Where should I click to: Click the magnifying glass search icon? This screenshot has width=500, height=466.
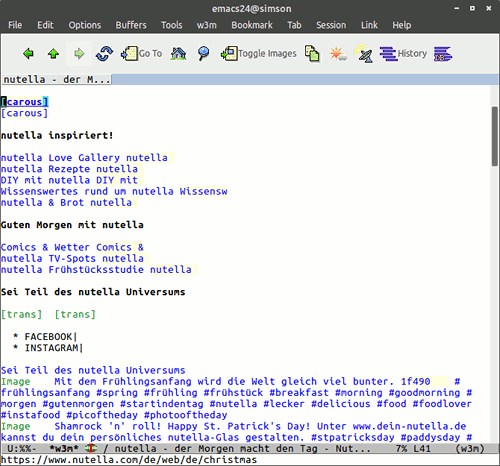click(x=203, y=53)
